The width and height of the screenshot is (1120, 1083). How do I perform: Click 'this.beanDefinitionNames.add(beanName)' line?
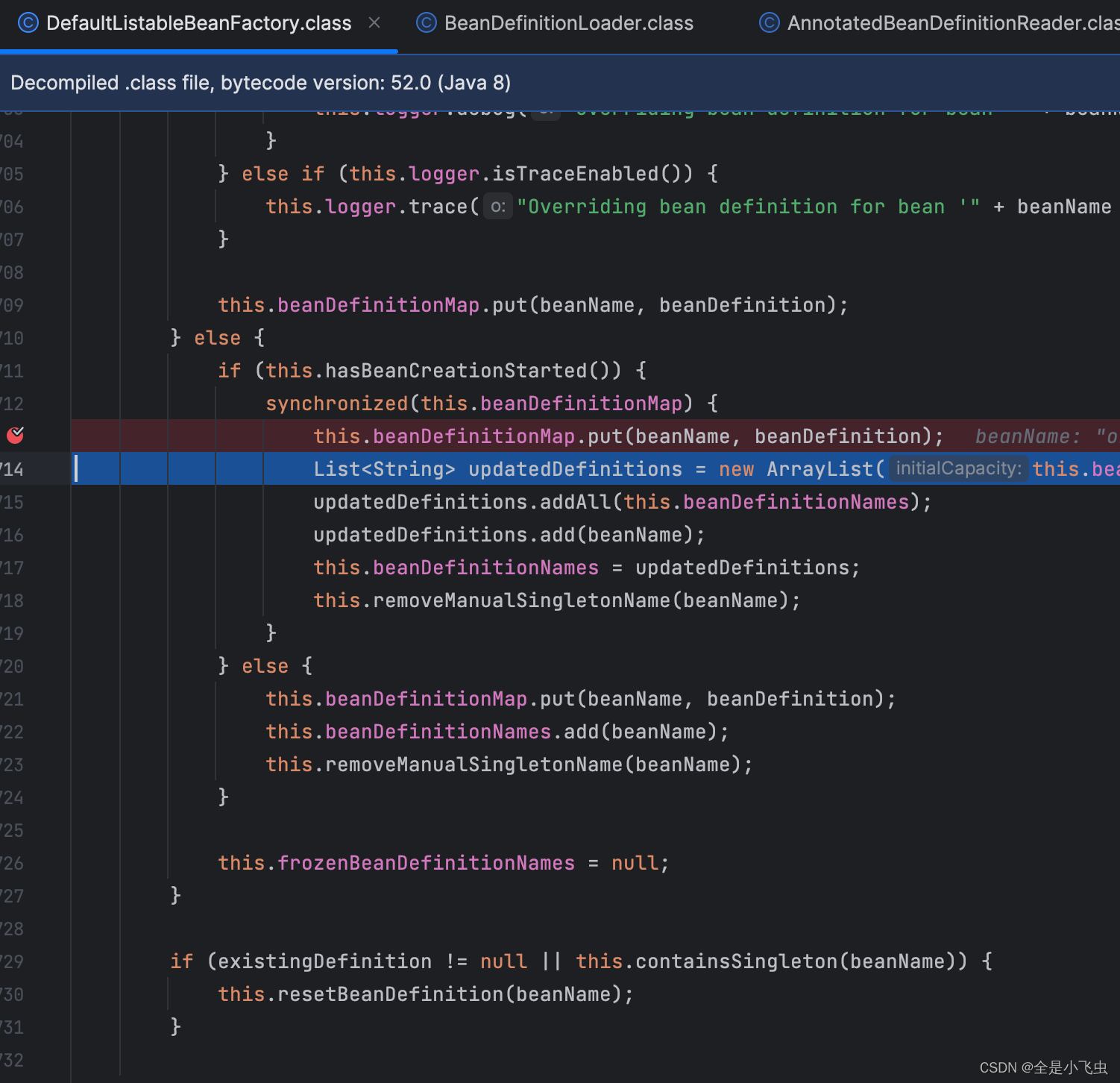(x=497, y=732)
